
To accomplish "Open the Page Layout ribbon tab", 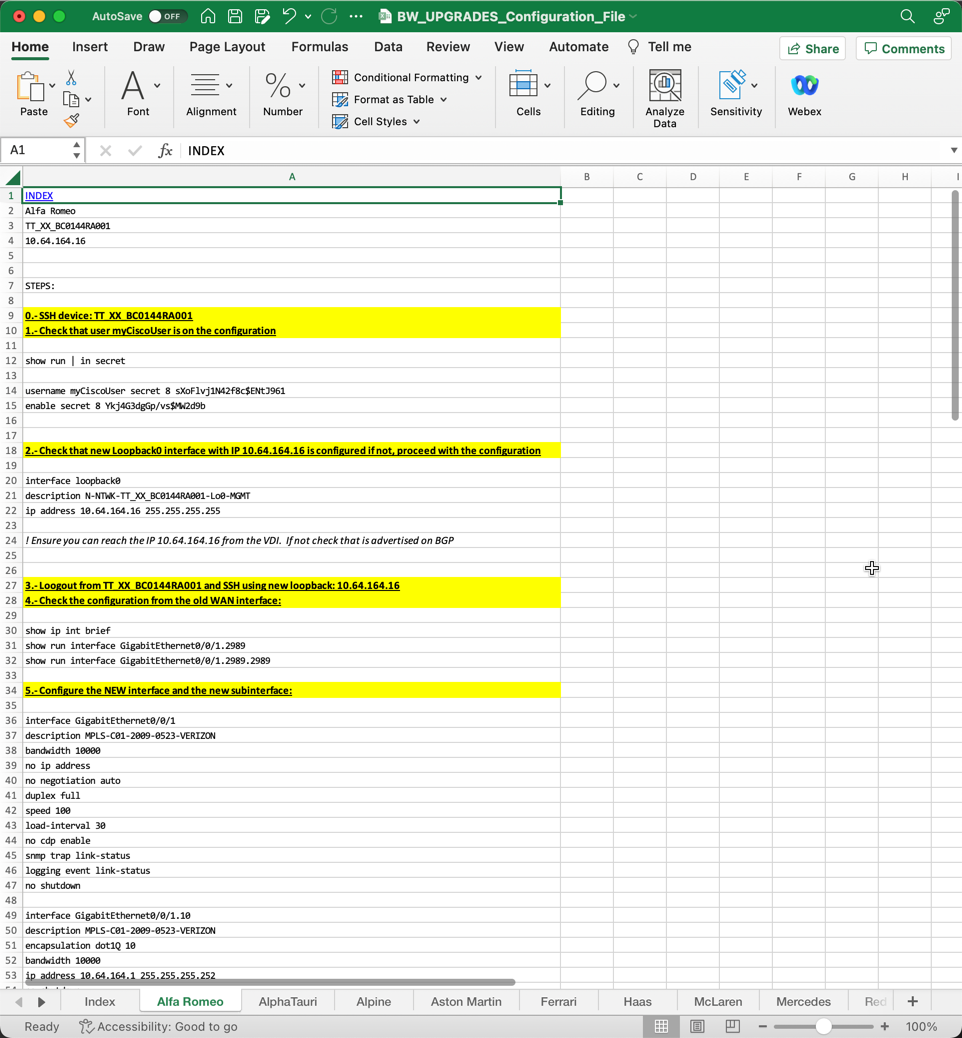I will [227, 47].
